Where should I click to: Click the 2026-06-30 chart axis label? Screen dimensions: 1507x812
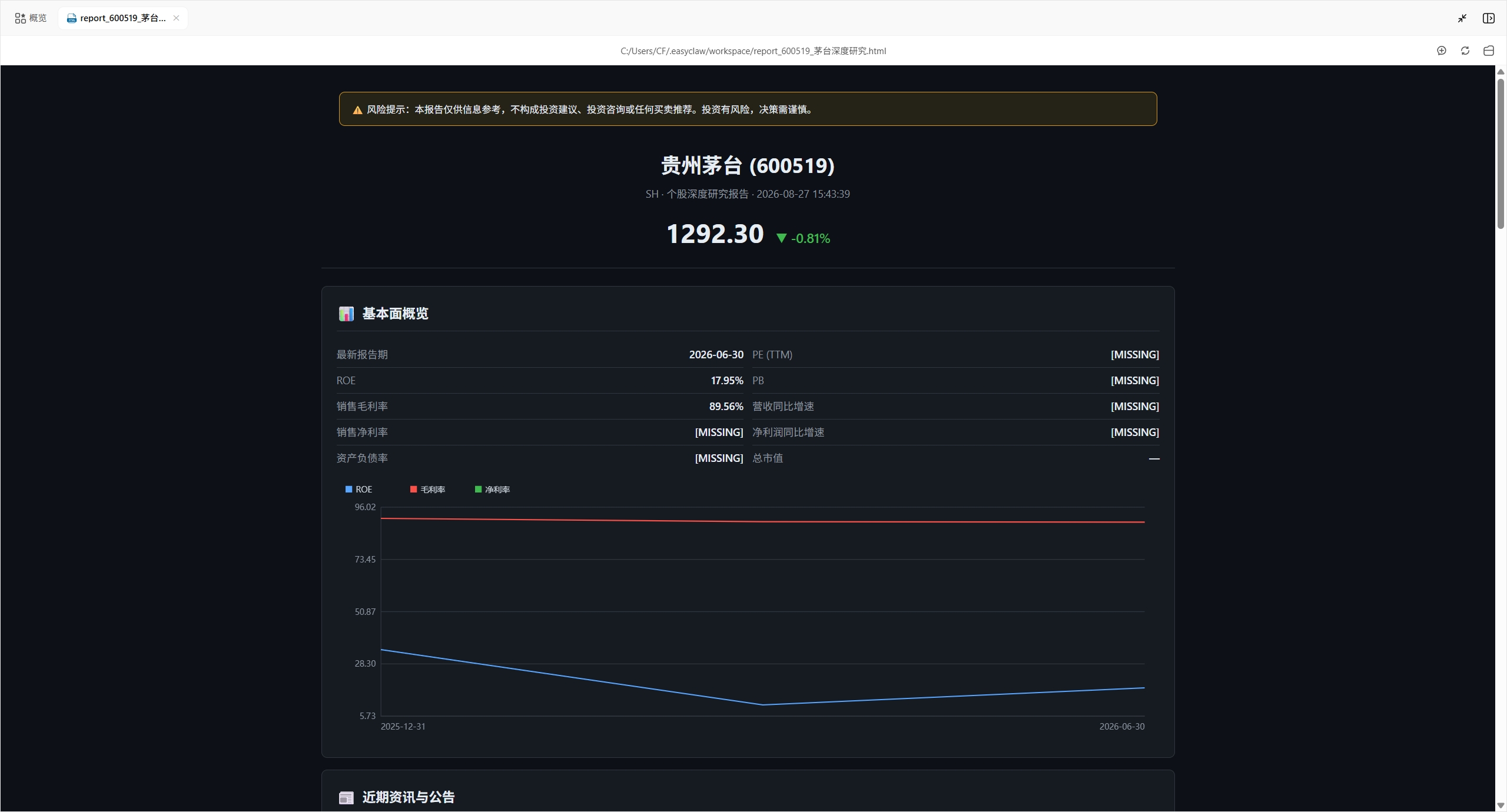[1122, 727]
